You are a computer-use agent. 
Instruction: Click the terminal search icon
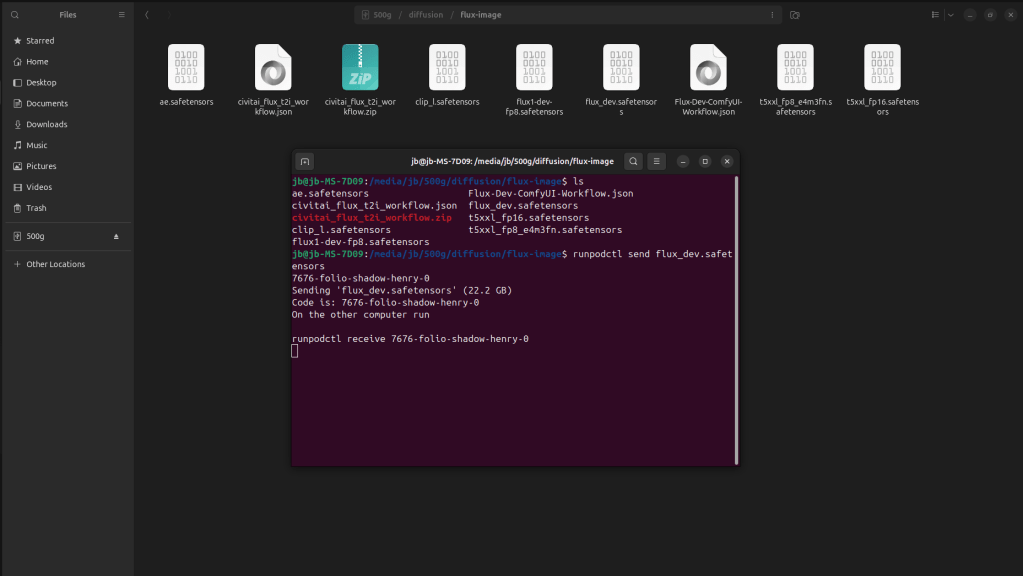(633, 161)
